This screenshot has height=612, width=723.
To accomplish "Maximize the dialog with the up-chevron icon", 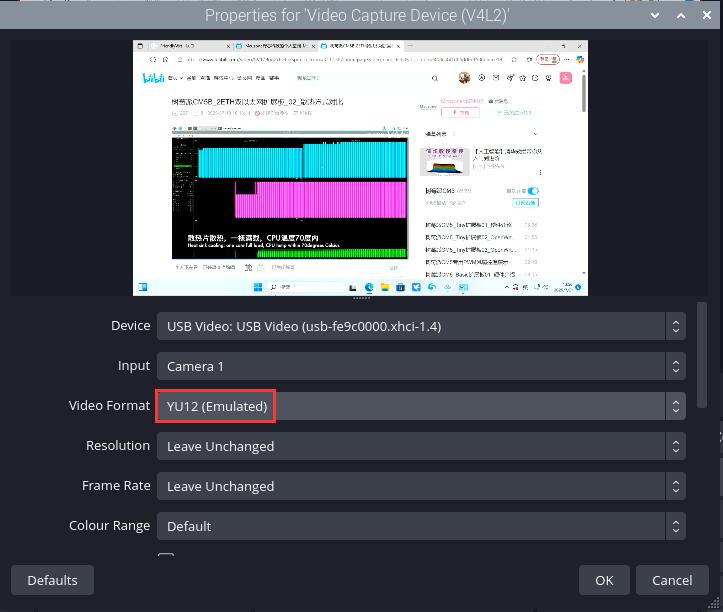I will pyautogui.click(x=679, y=15).
